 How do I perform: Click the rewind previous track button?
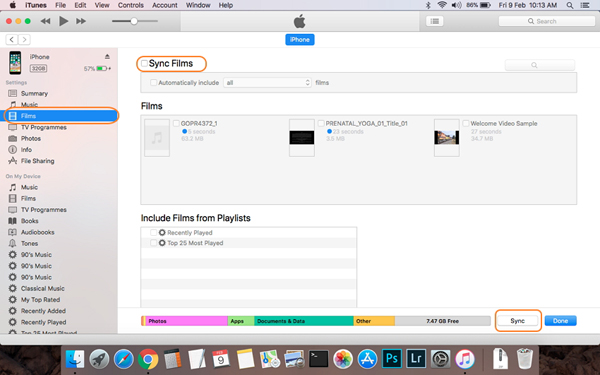pos(46,21)
